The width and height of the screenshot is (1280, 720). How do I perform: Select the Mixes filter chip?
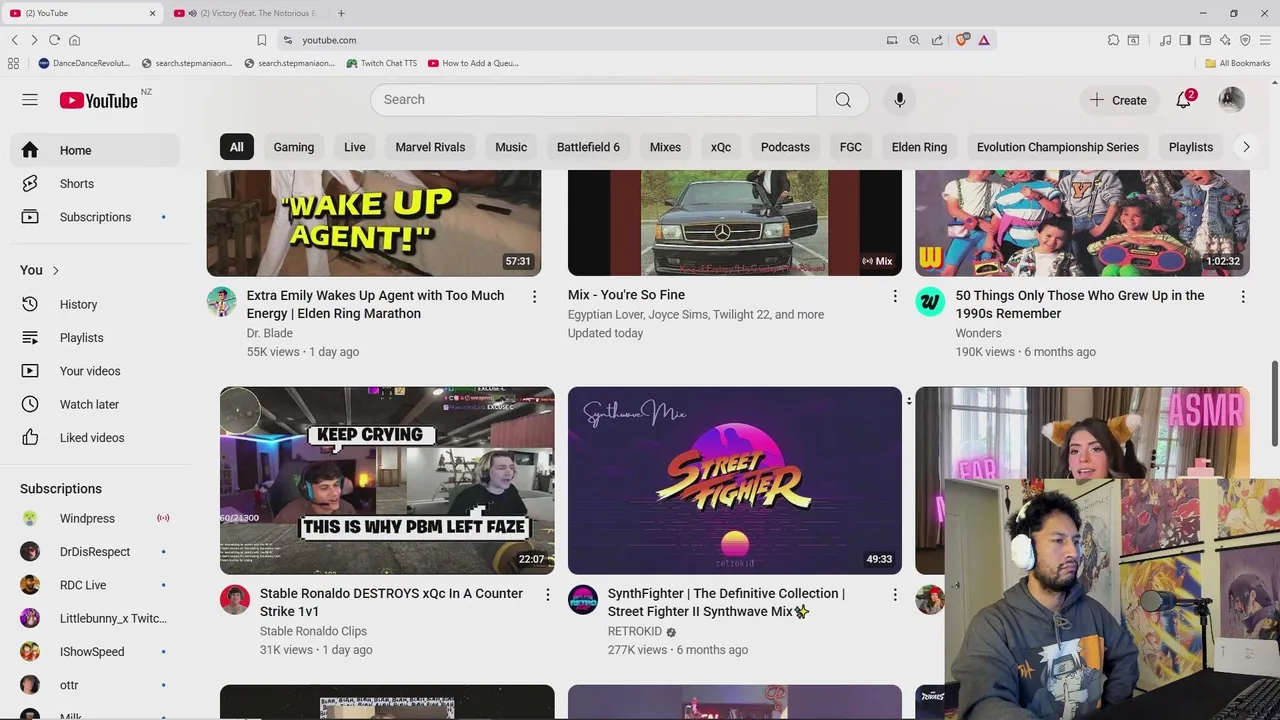point(665,147)
